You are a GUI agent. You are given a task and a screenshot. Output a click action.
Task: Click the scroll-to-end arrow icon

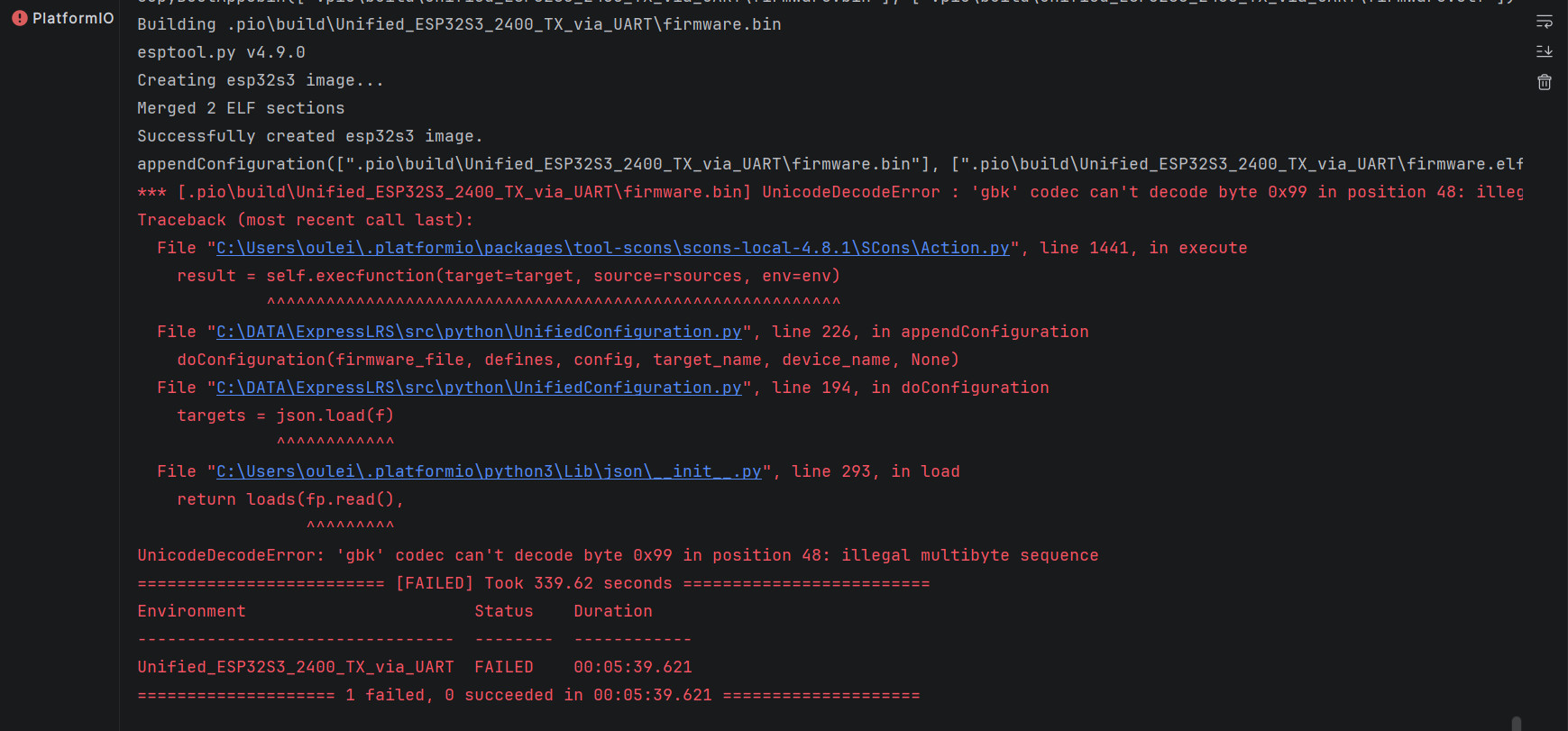coord(1544,51)
